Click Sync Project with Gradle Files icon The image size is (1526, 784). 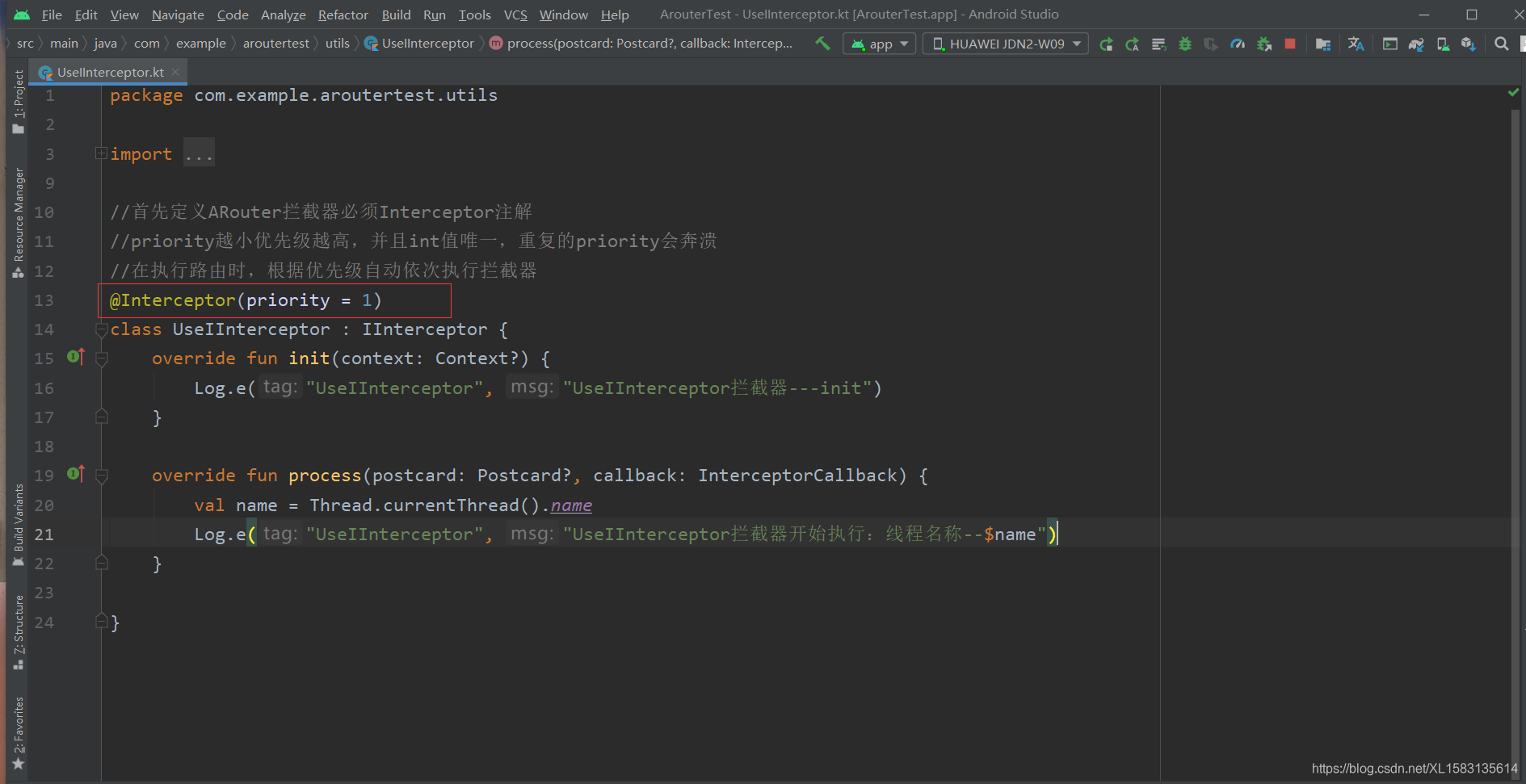[x=1416, y=44]
